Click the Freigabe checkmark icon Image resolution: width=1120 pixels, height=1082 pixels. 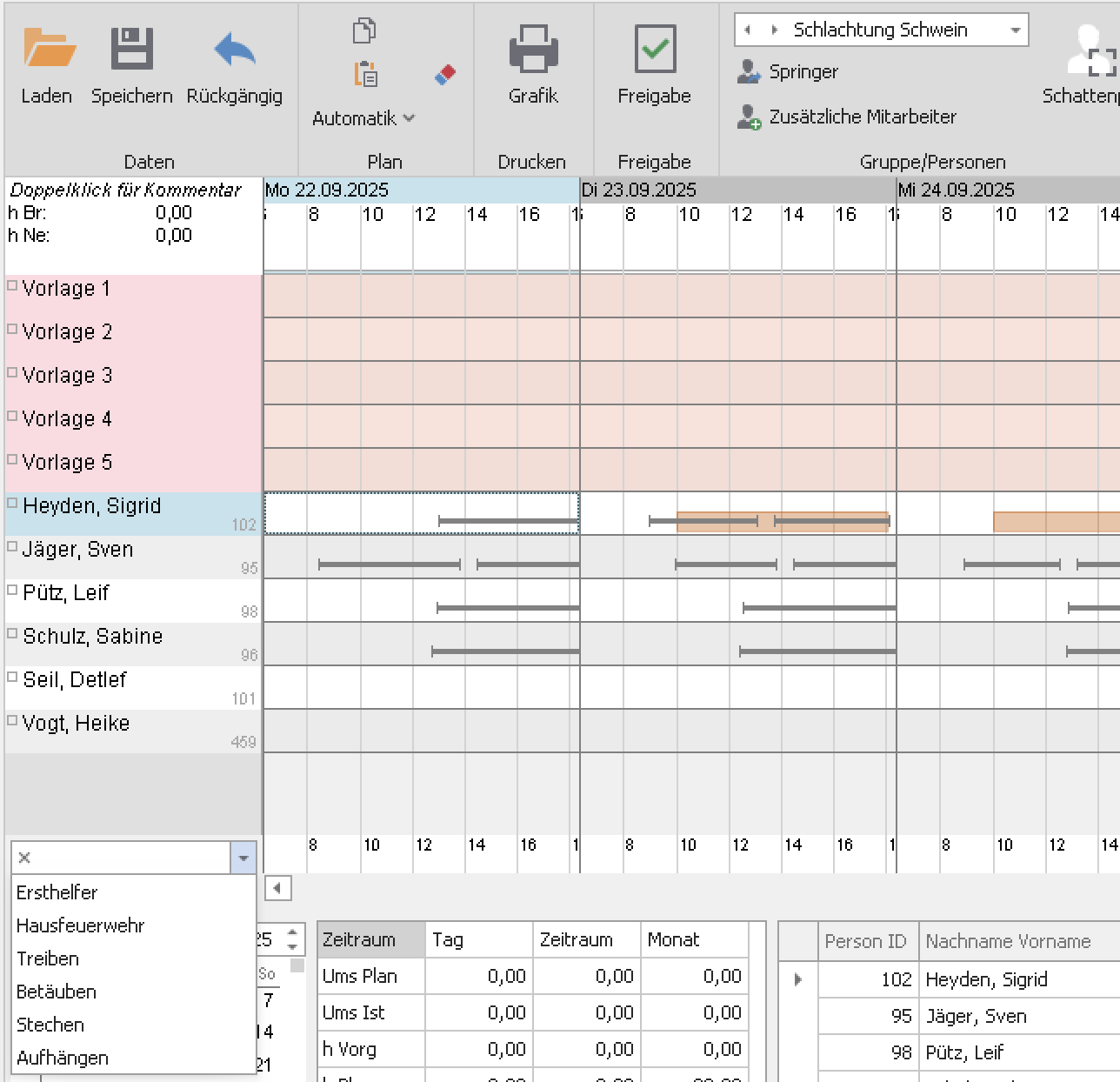[x=654, y=49]
